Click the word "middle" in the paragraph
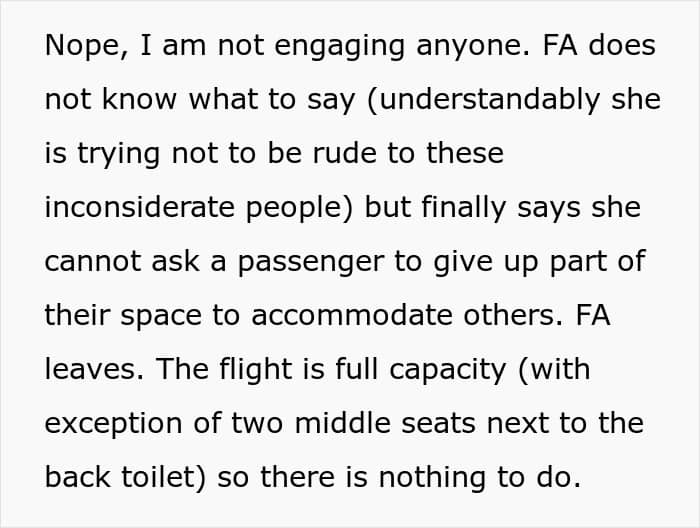This screenshot has width=700, height=528. (338, 424)
